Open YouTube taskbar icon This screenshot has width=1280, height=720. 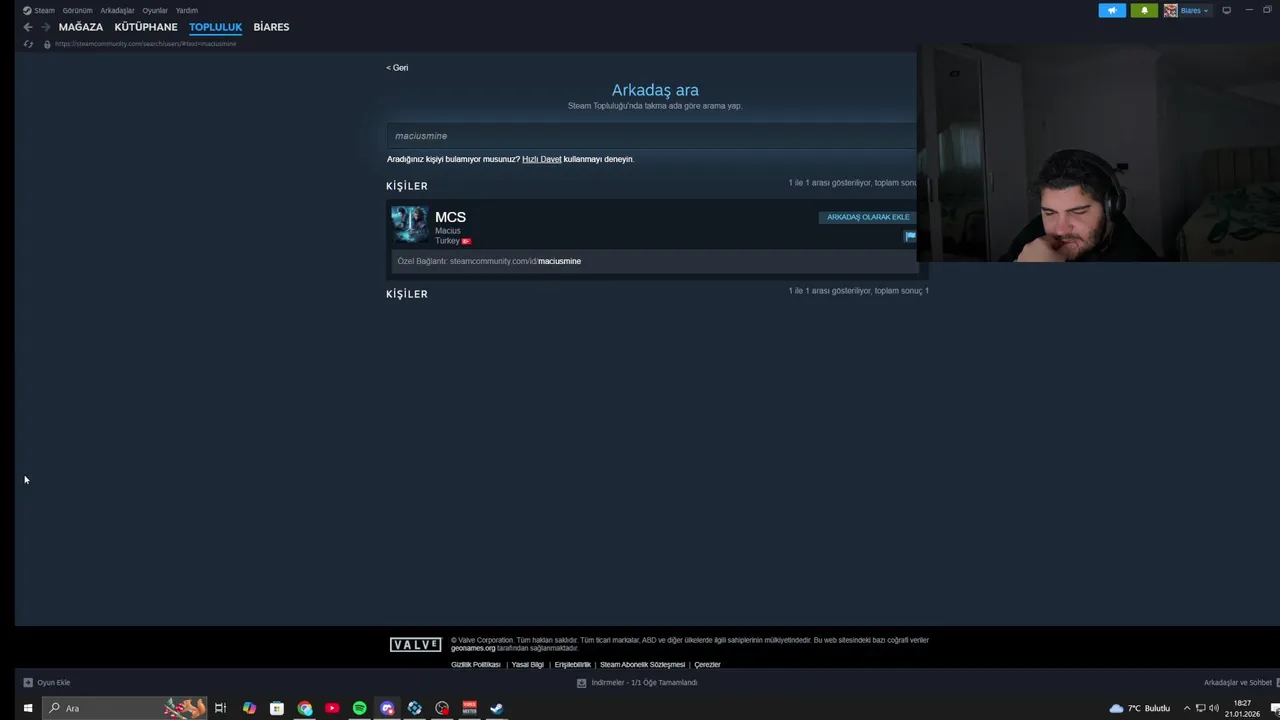(x=332, y=708)
